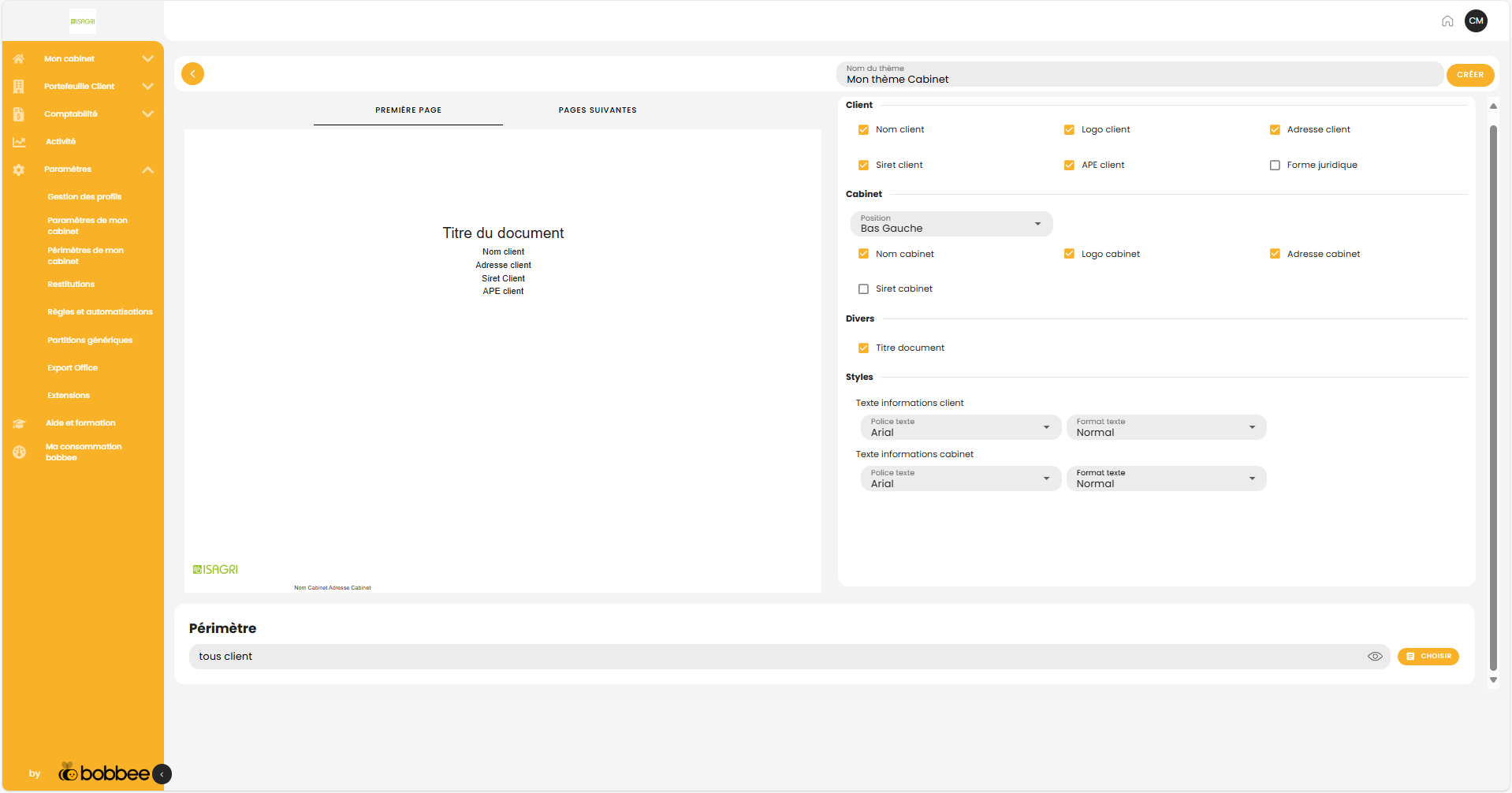Uncheck the Logo cabinet checkbox
Viewport: 1512px width, 793px height.
pyautogui.click(x=1069, y=254)
